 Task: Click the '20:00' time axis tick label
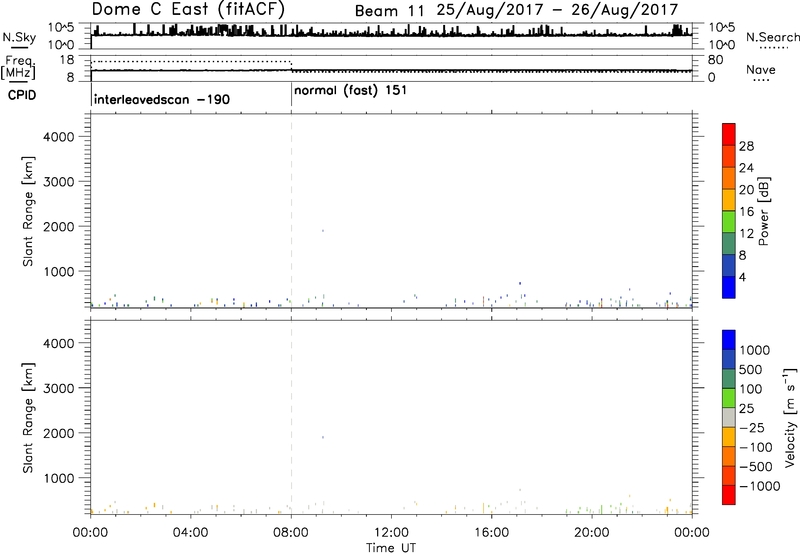[x=592, y=533]
